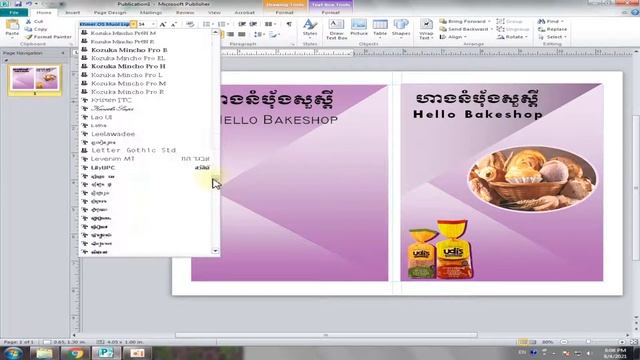Open Windows Start button
The width and height of the screenshot is (640, 360).
13,353
